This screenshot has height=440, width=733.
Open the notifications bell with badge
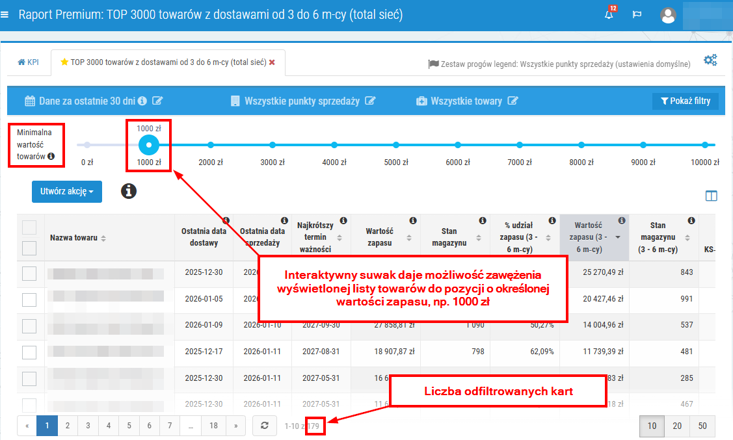610,15
